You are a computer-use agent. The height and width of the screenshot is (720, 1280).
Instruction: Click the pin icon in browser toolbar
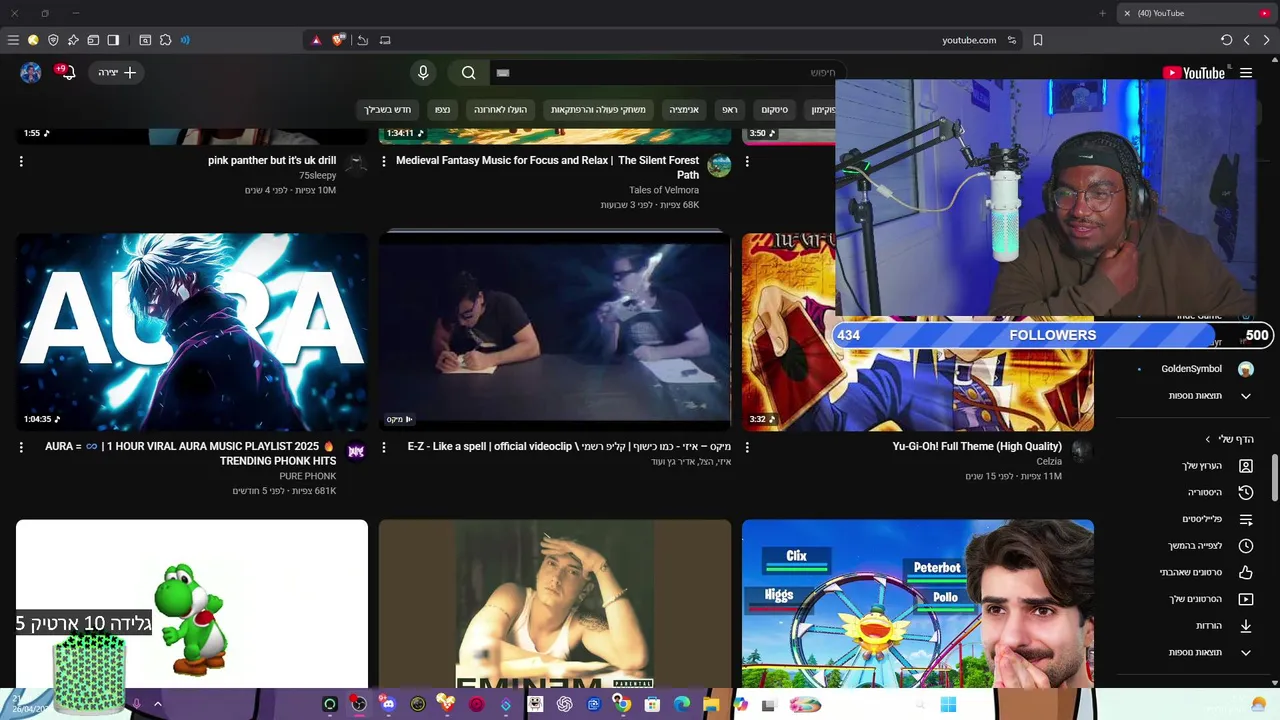[x=73, y=40]
